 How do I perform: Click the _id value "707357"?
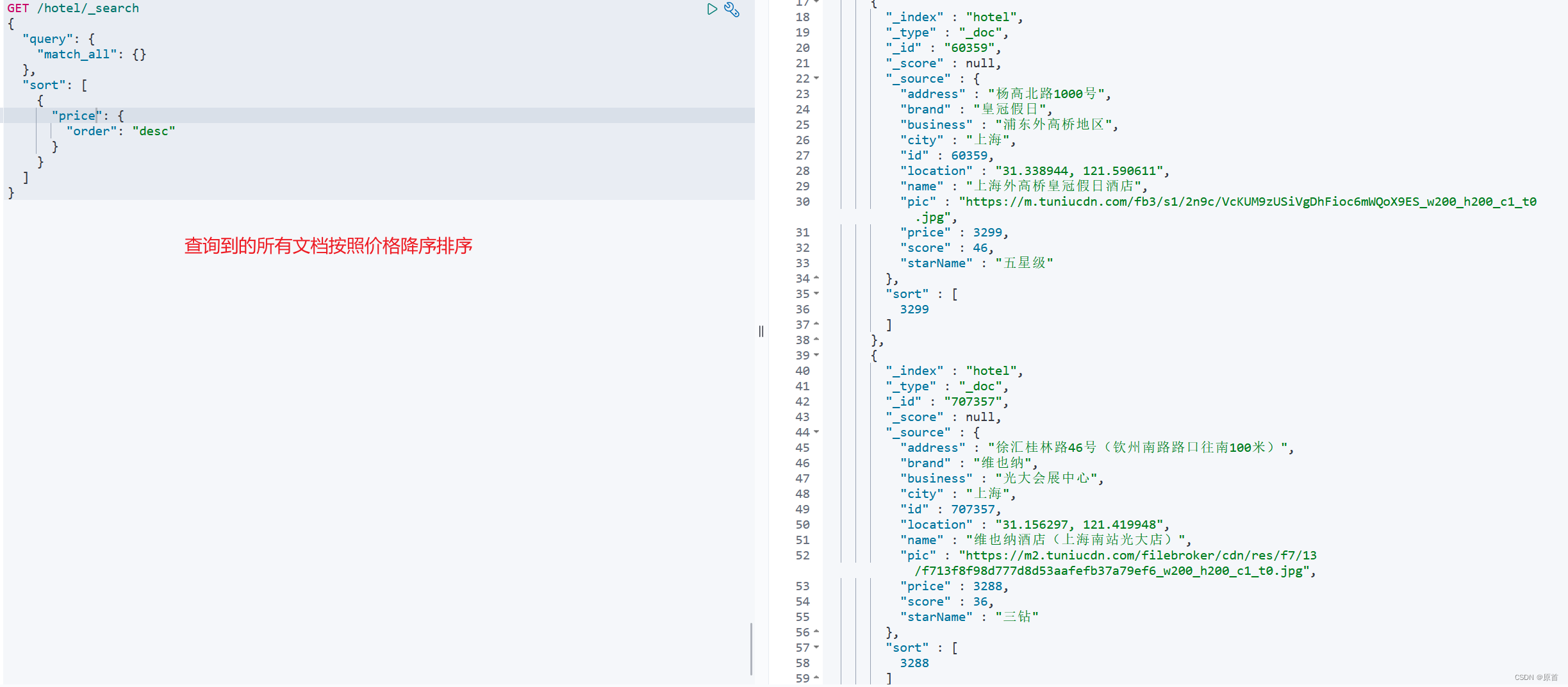(x=973, y=402)
